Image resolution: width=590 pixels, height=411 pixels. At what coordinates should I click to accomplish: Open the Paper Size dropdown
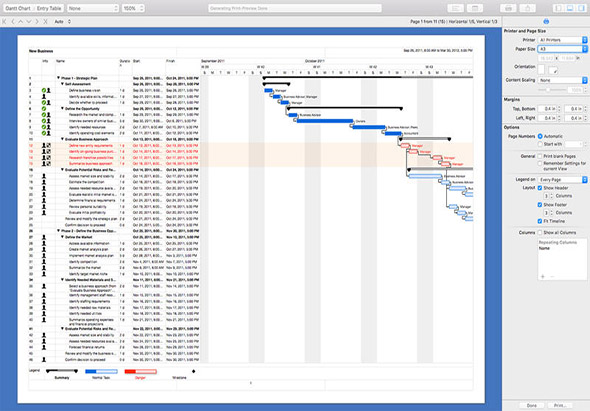(x=562, y=49)
